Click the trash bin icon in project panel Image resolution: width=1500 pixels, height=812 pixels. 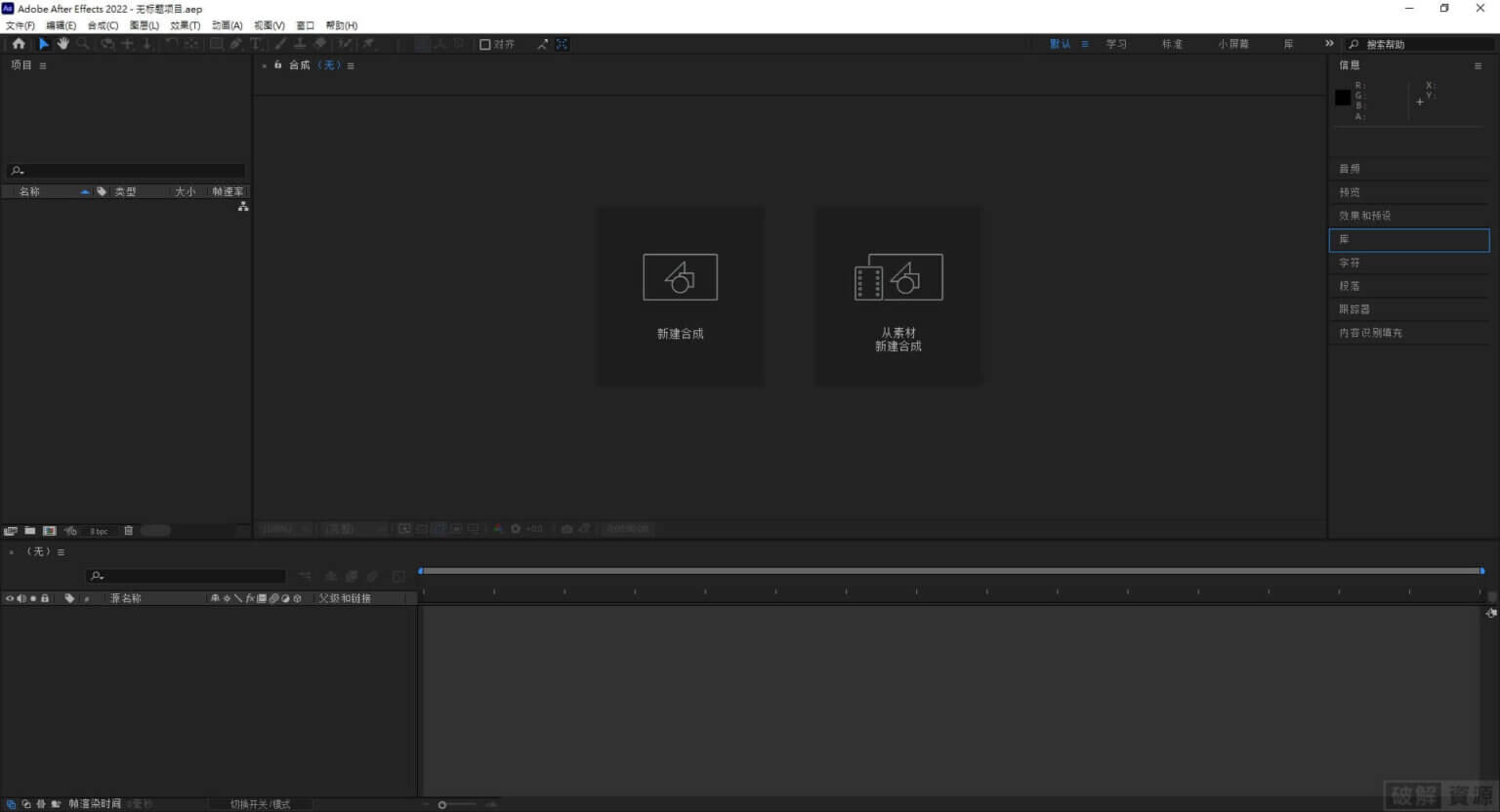pos(129,530)
